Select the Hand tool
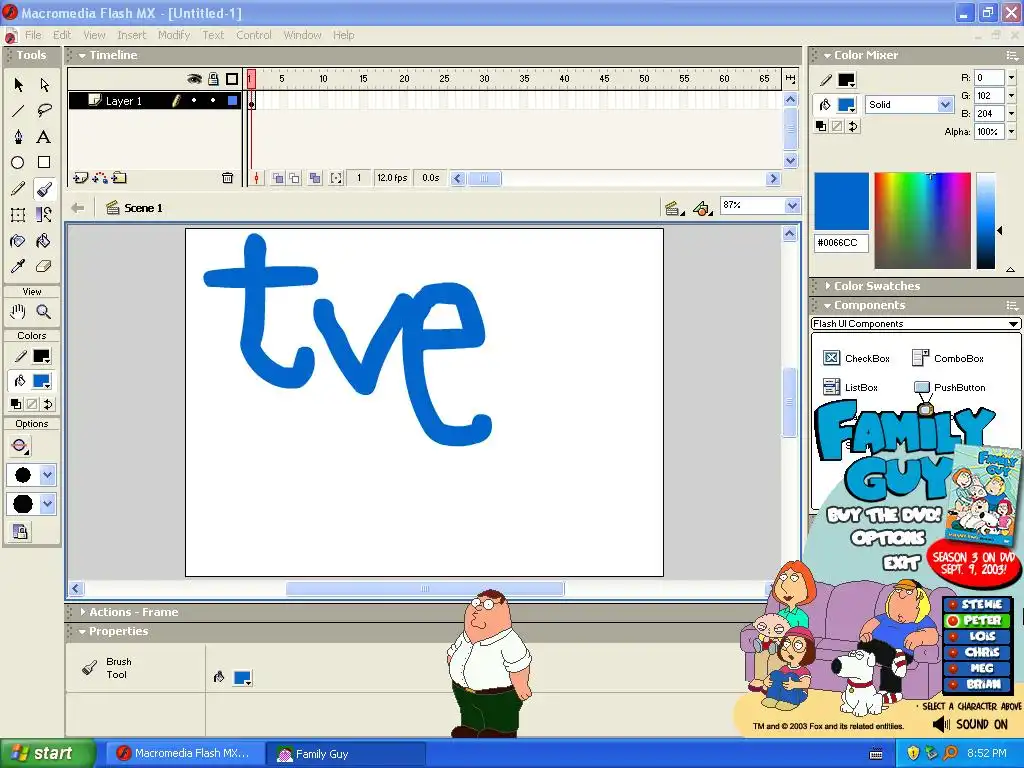 (18, 312)
